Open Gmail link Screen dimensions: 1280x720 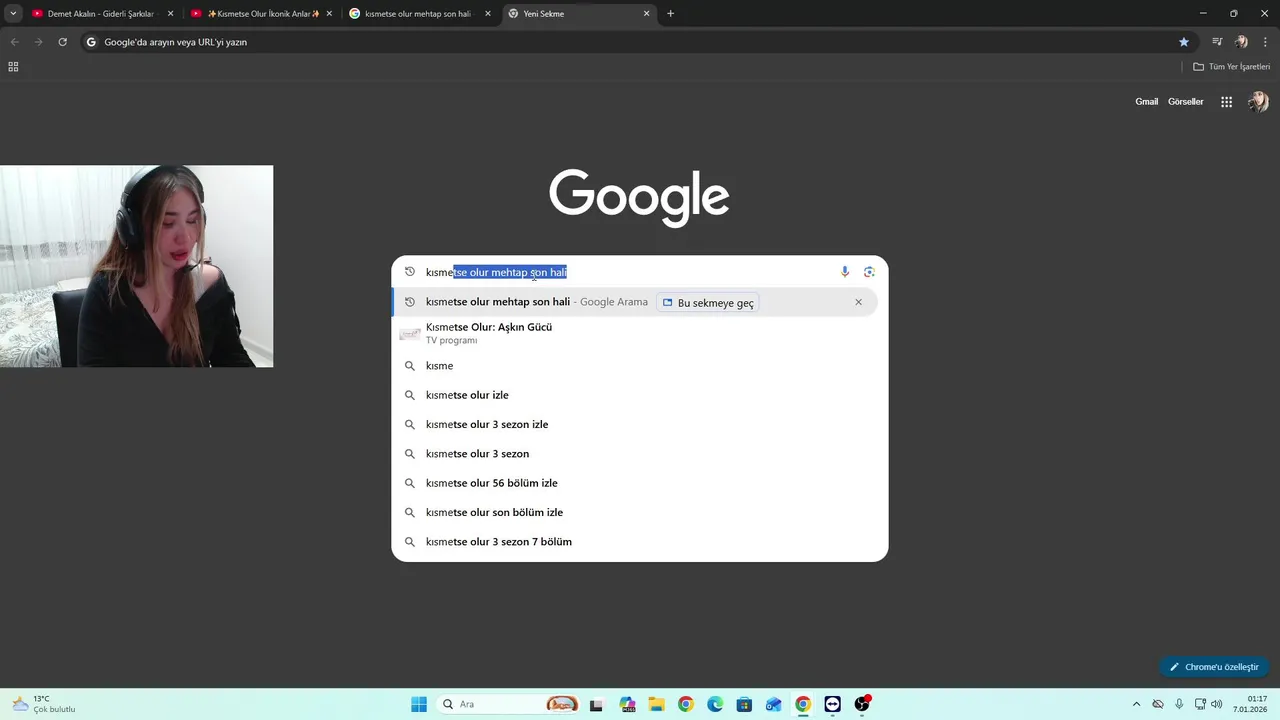tap(1146, 102)
